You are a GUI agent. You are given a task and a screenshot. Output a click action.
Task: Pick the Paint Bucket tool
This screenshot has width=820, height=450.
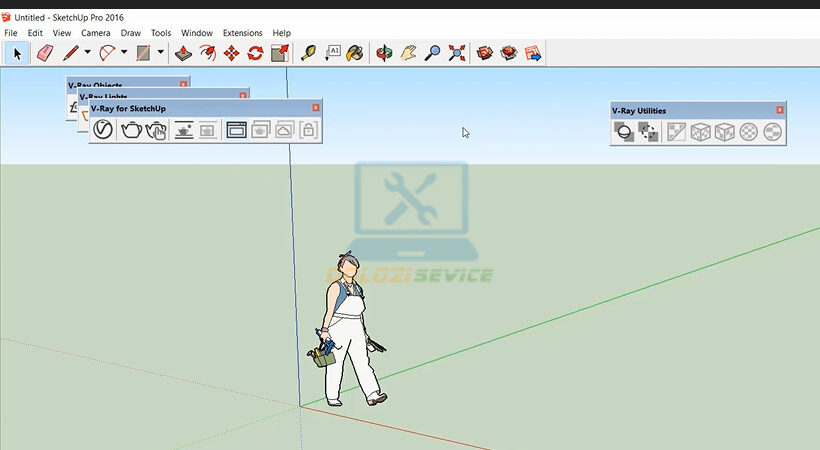tap(354, 52)
